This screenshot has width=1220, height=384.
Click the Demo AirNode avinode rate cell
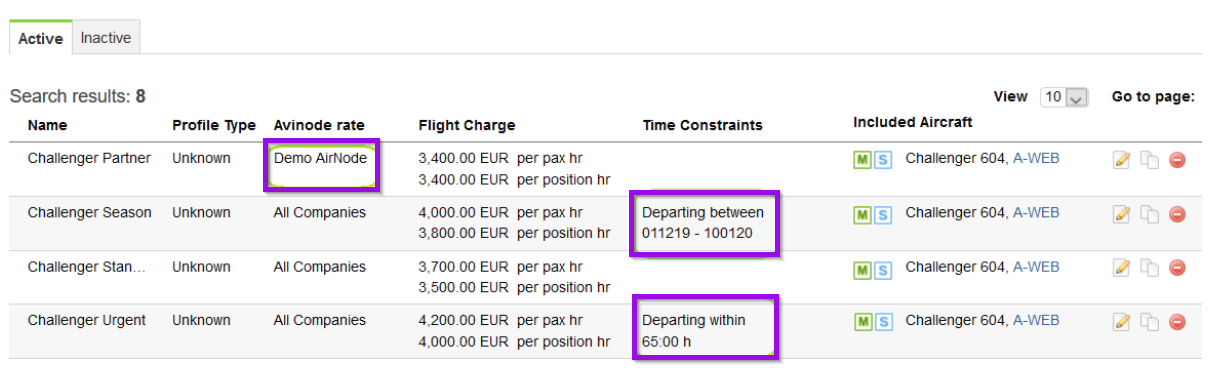pyautogui.click(x=320, y=158)
